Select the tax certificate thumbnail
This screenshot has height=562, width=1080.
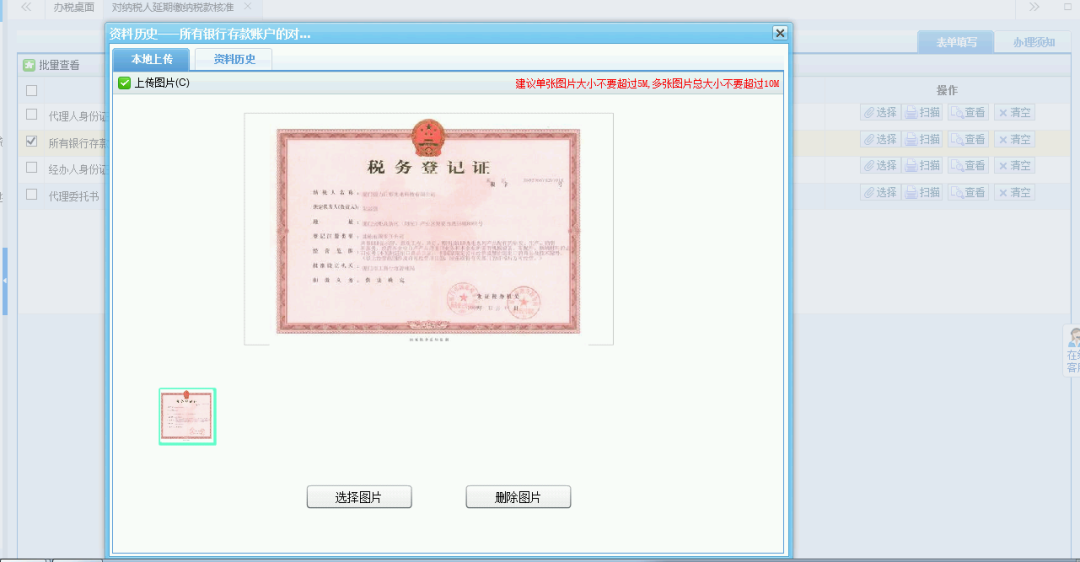(x=187, y=417)
